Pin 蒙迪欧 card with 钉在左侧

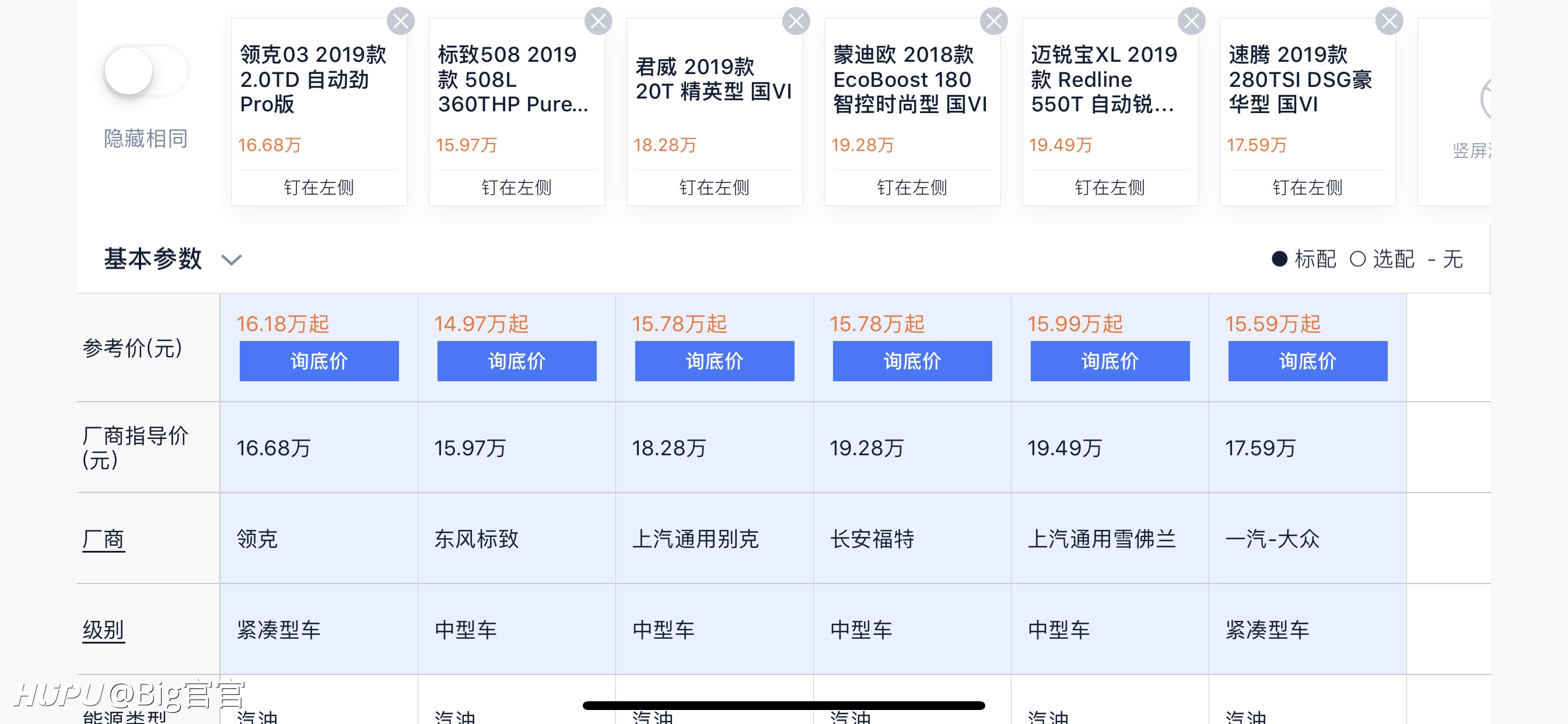click(x=912, y=187)
